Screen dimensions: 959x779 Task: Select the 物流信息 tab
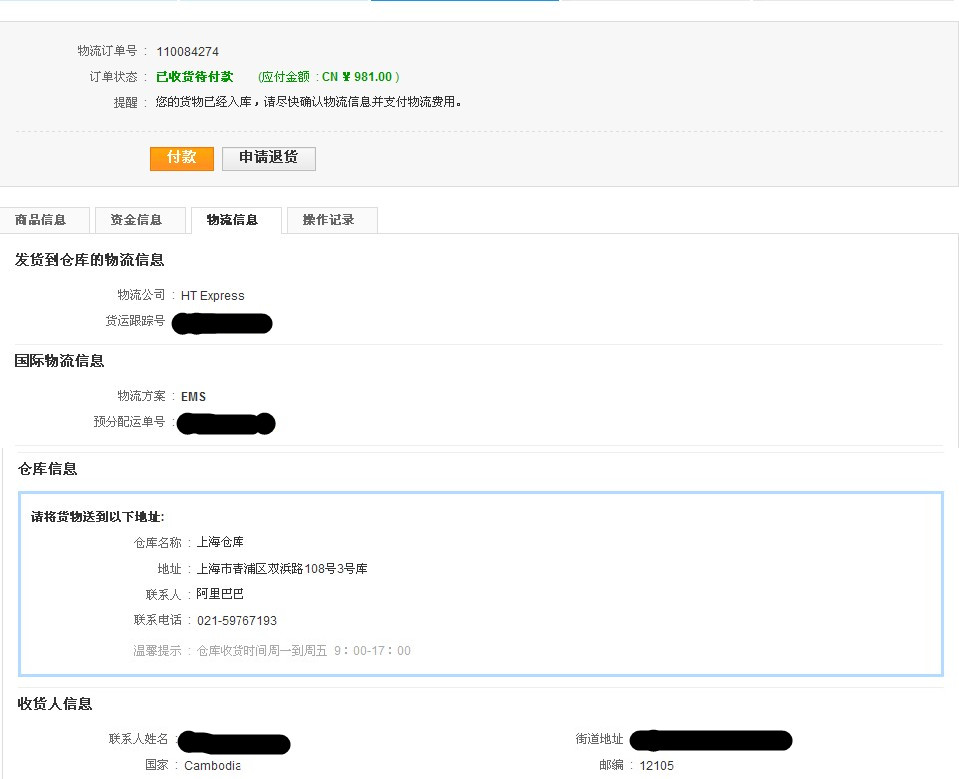(235, 219)
